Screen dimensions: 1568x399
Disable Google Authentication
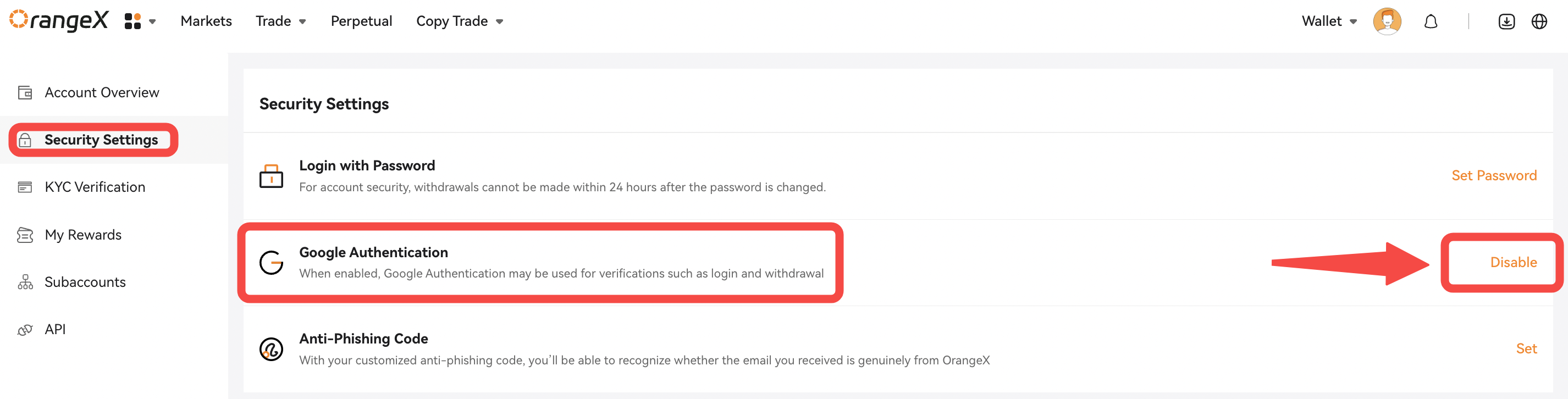[1513, 262]
